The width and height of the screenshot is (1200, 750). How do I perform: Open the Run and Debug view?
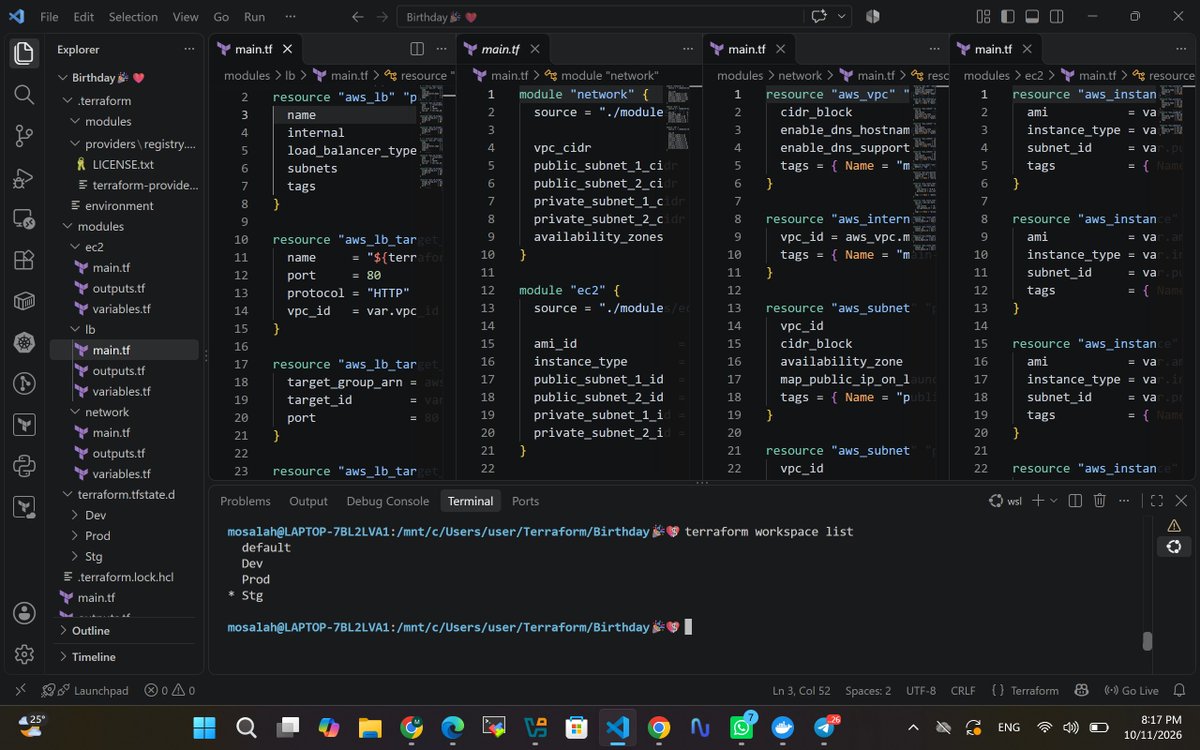click(24, 177)
